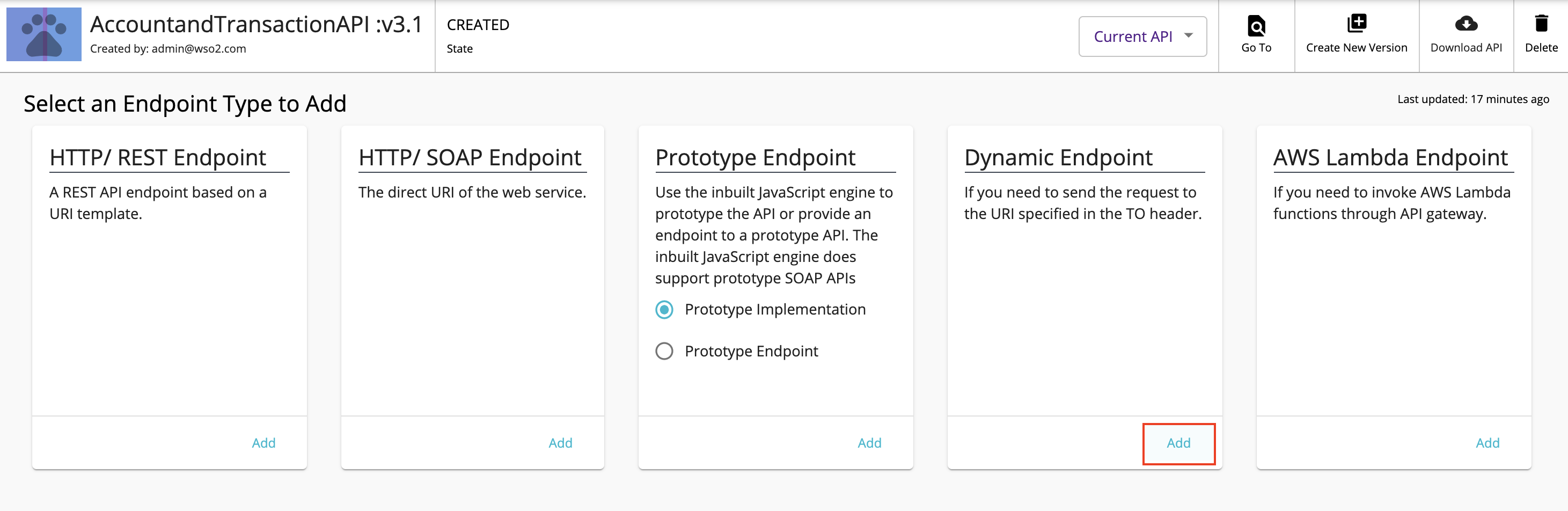Click the AccountandTransactionAPI :v3.1 title

[257, 24]
